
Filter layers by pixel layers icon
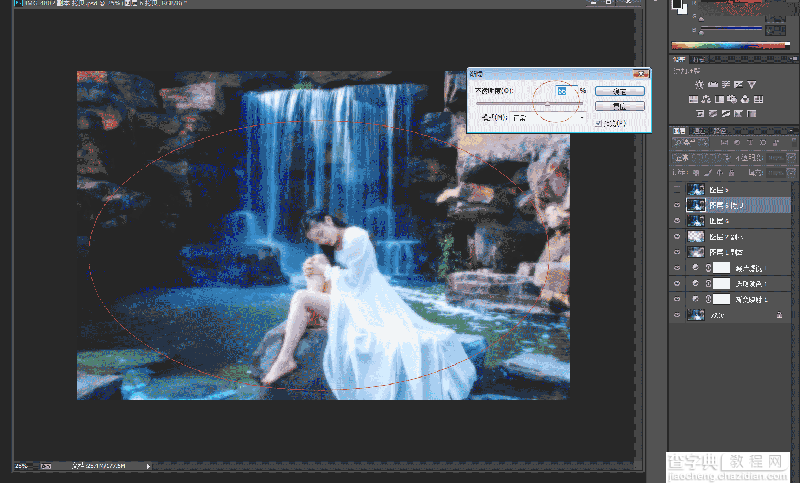[724, 143]
